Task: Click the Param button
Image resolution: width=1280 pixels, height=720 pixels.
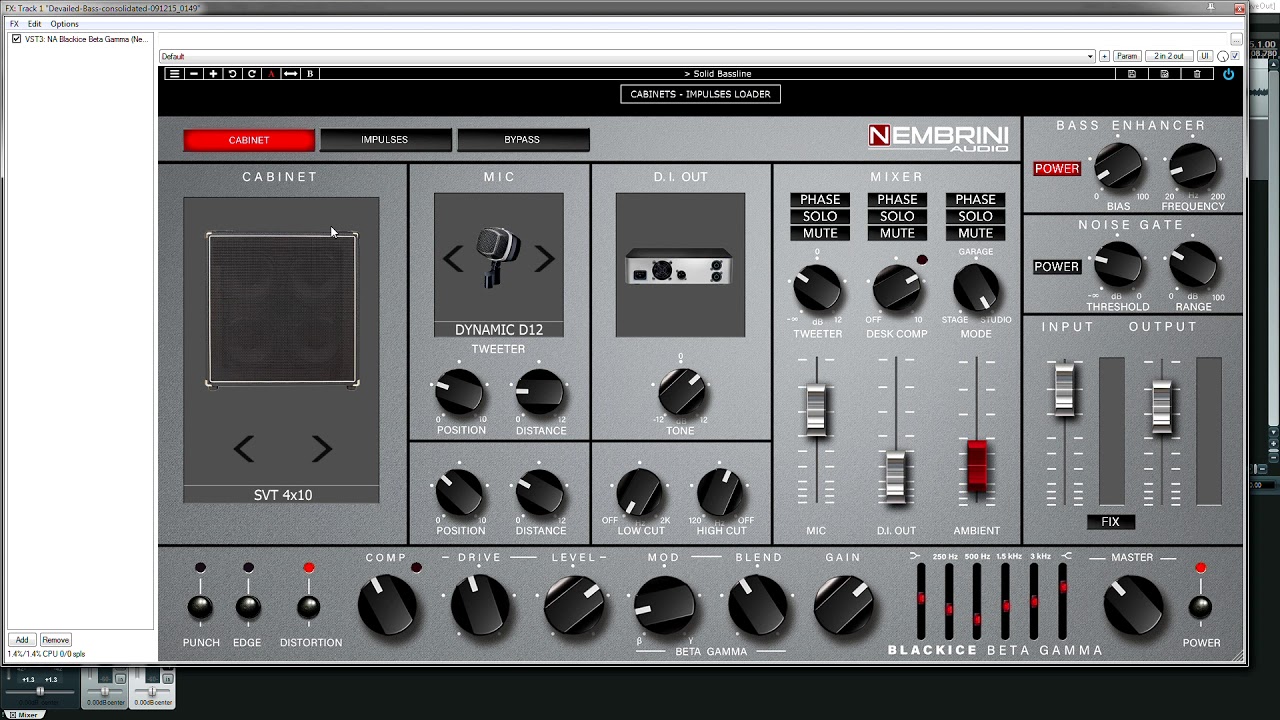Action: click(1127, 56)
